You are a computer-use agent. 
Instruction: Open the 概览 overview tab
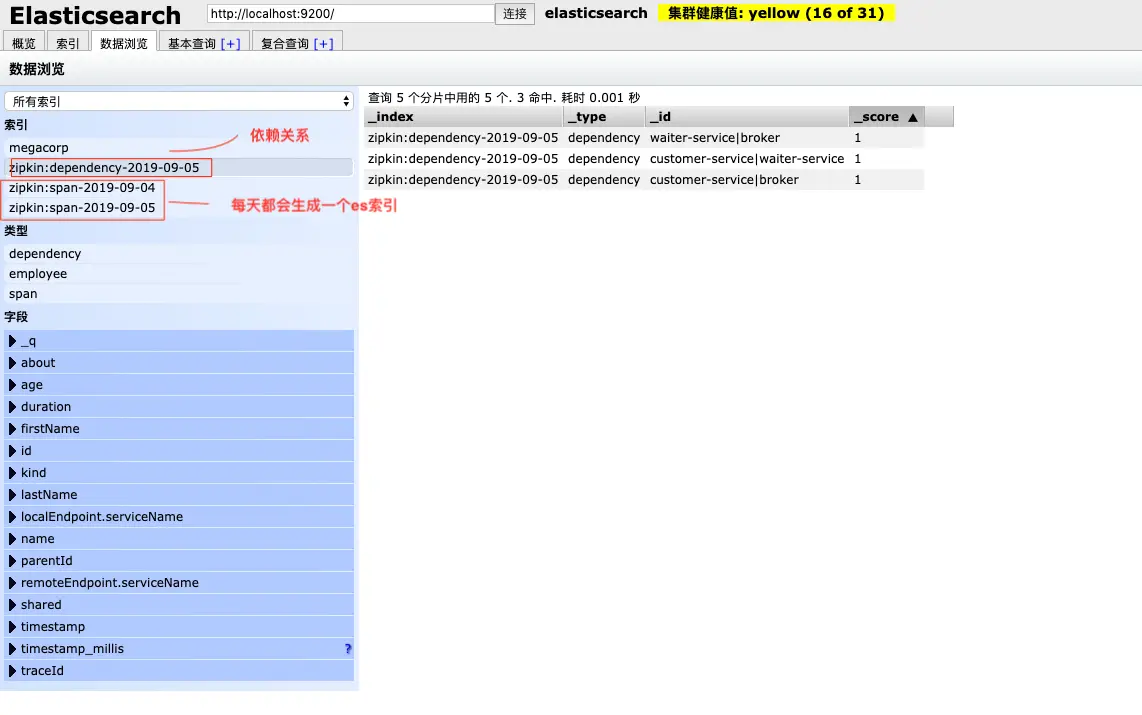coord(24,43)
